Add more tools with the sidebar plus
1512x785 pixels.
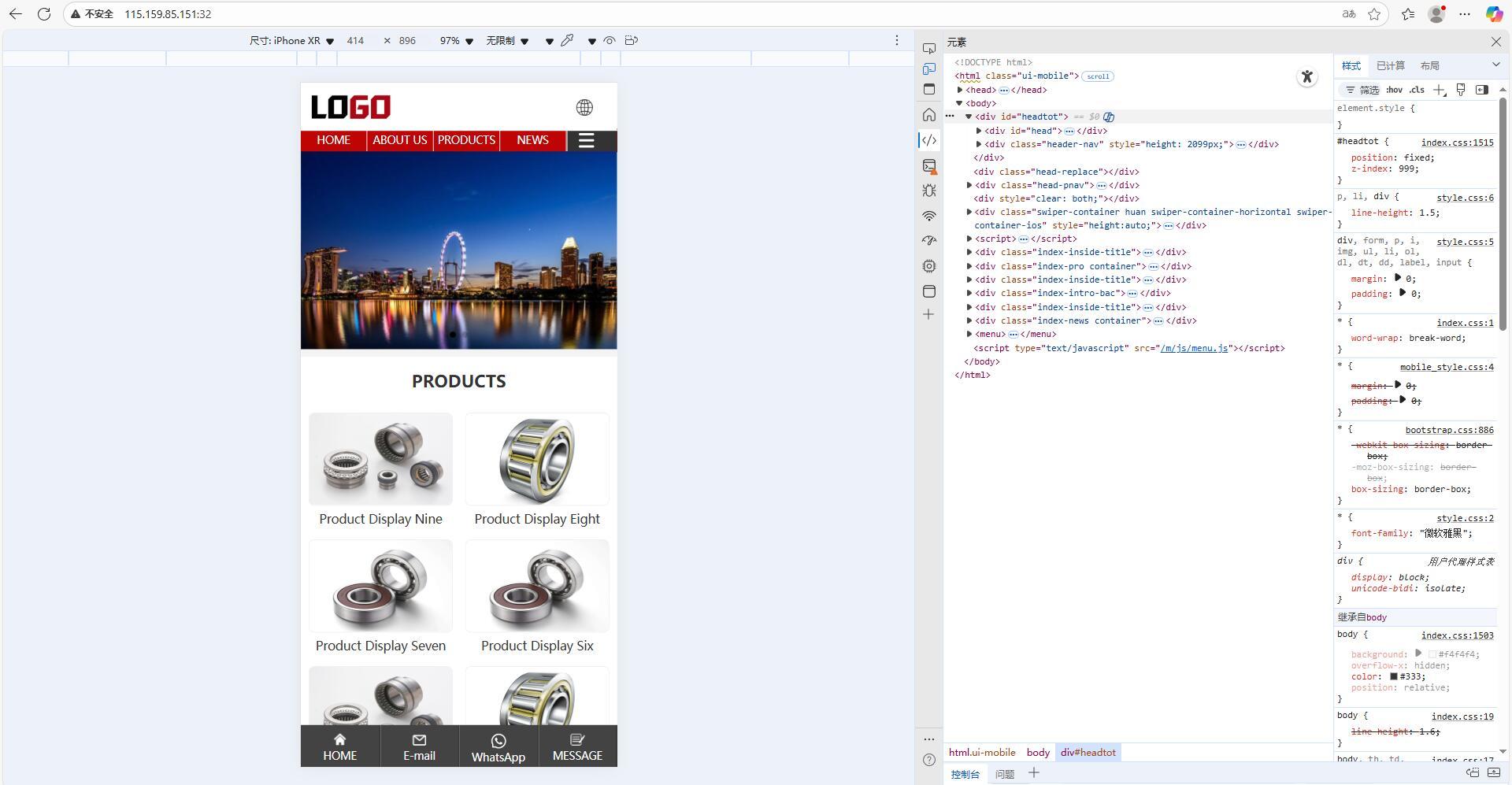(x=929, y=315)
